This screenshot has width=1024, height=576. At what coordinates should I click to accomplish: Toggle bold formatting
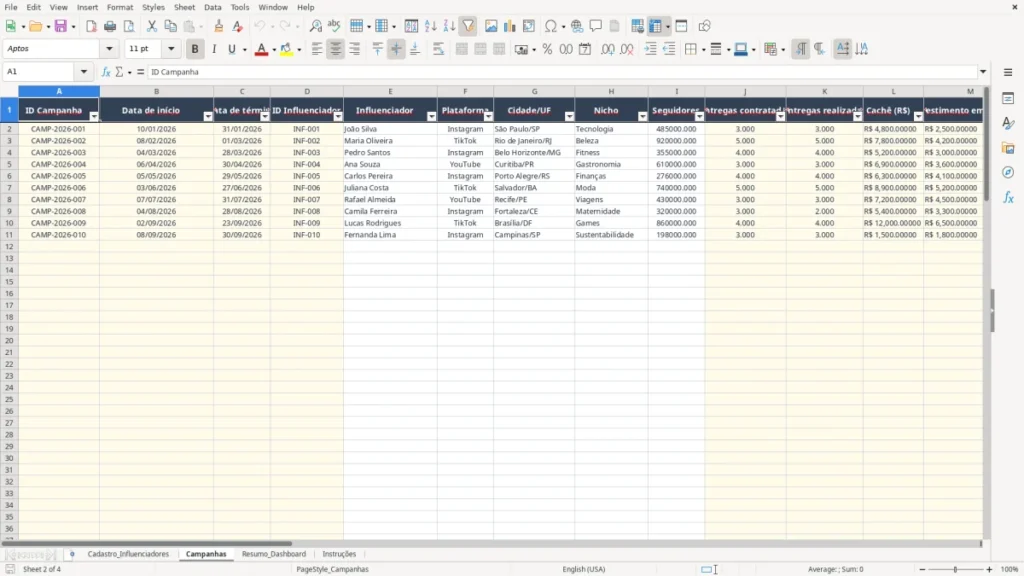pos(195,49)
